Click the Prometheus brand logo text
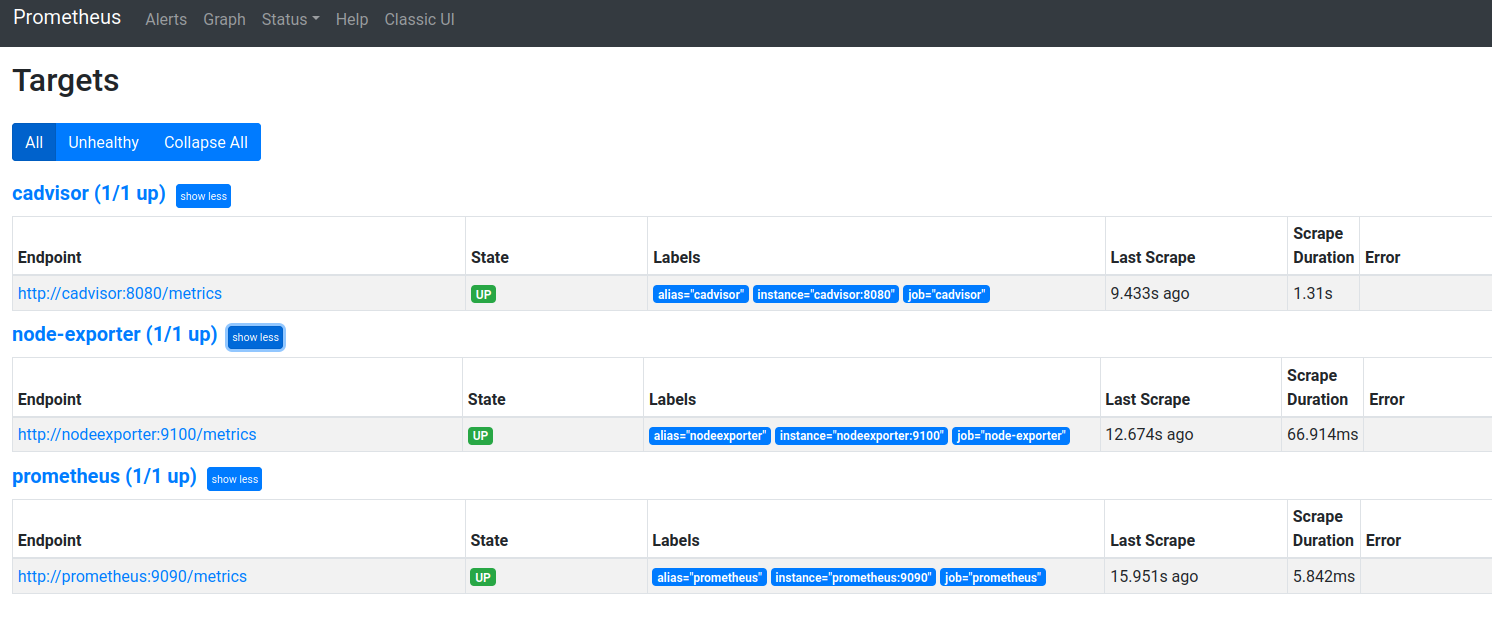This screenshot has width=1492, height=622. point(67,18)
